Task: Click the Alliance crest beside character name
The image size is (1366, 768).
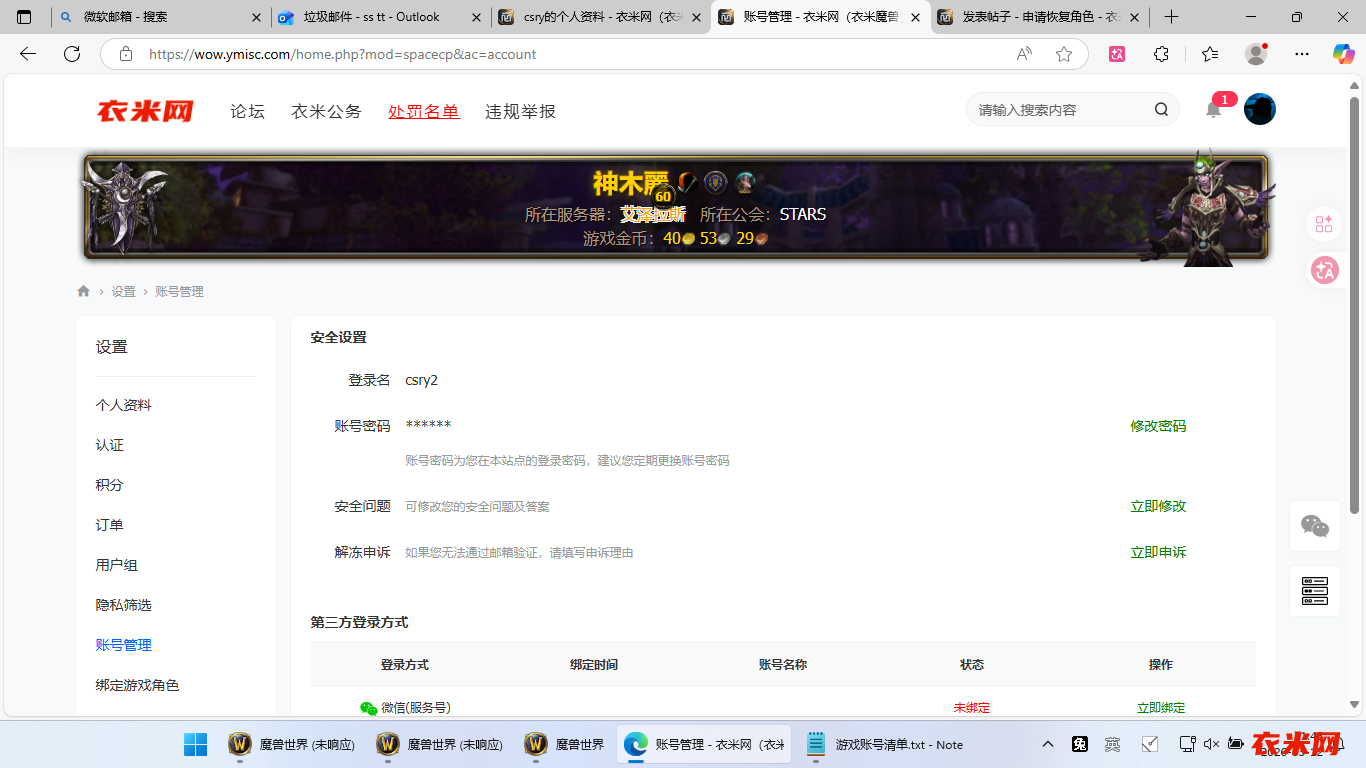Action: click(x=715, y=182)
